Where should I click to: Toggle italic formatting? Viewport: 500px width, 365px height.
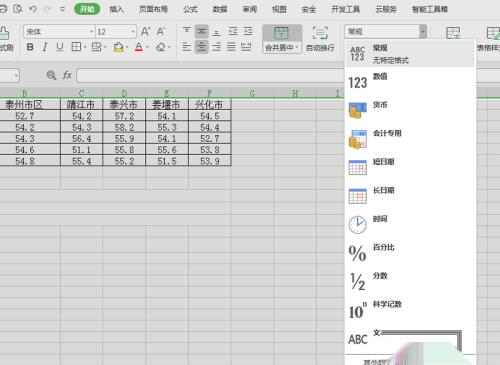coord(45,47)
